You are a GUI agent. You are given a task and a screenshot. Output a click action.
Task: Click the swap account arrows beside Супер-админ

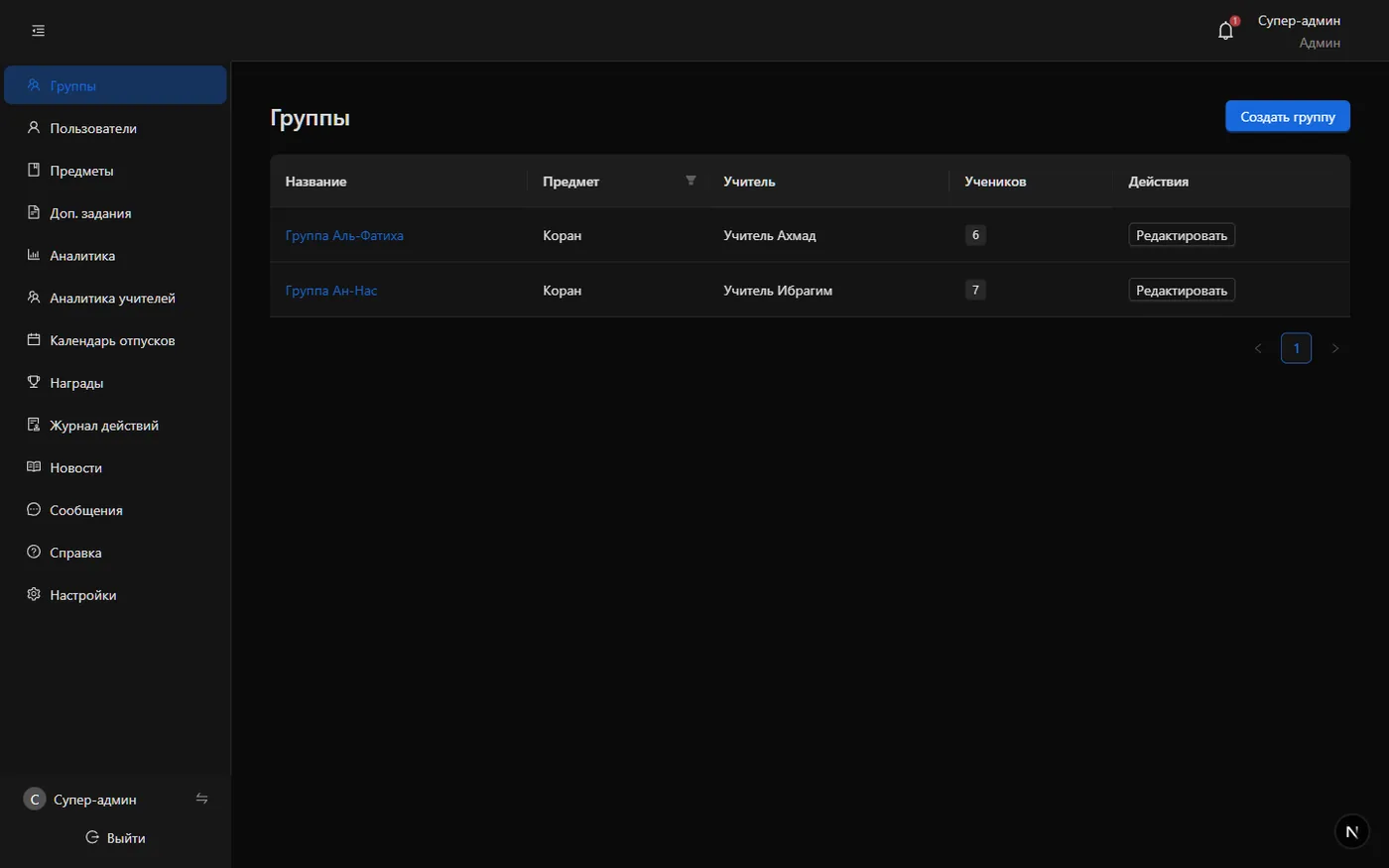(202, 799)
